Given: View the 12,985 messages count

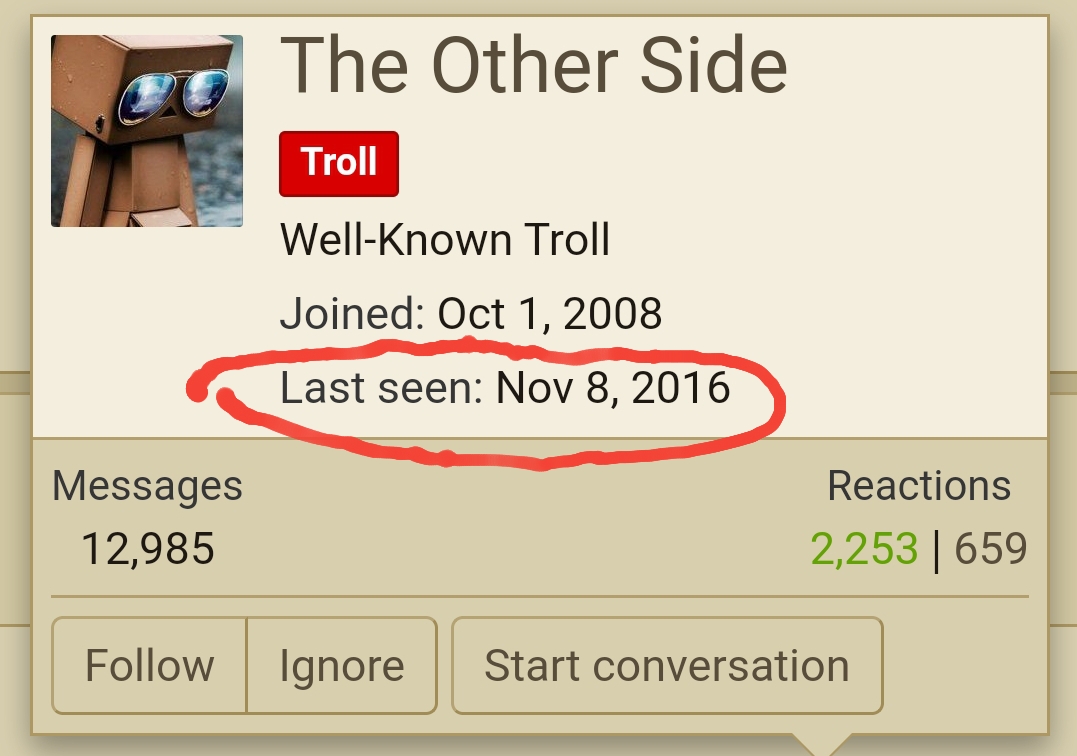Looking at the screenshot, I should click(148, 549).
